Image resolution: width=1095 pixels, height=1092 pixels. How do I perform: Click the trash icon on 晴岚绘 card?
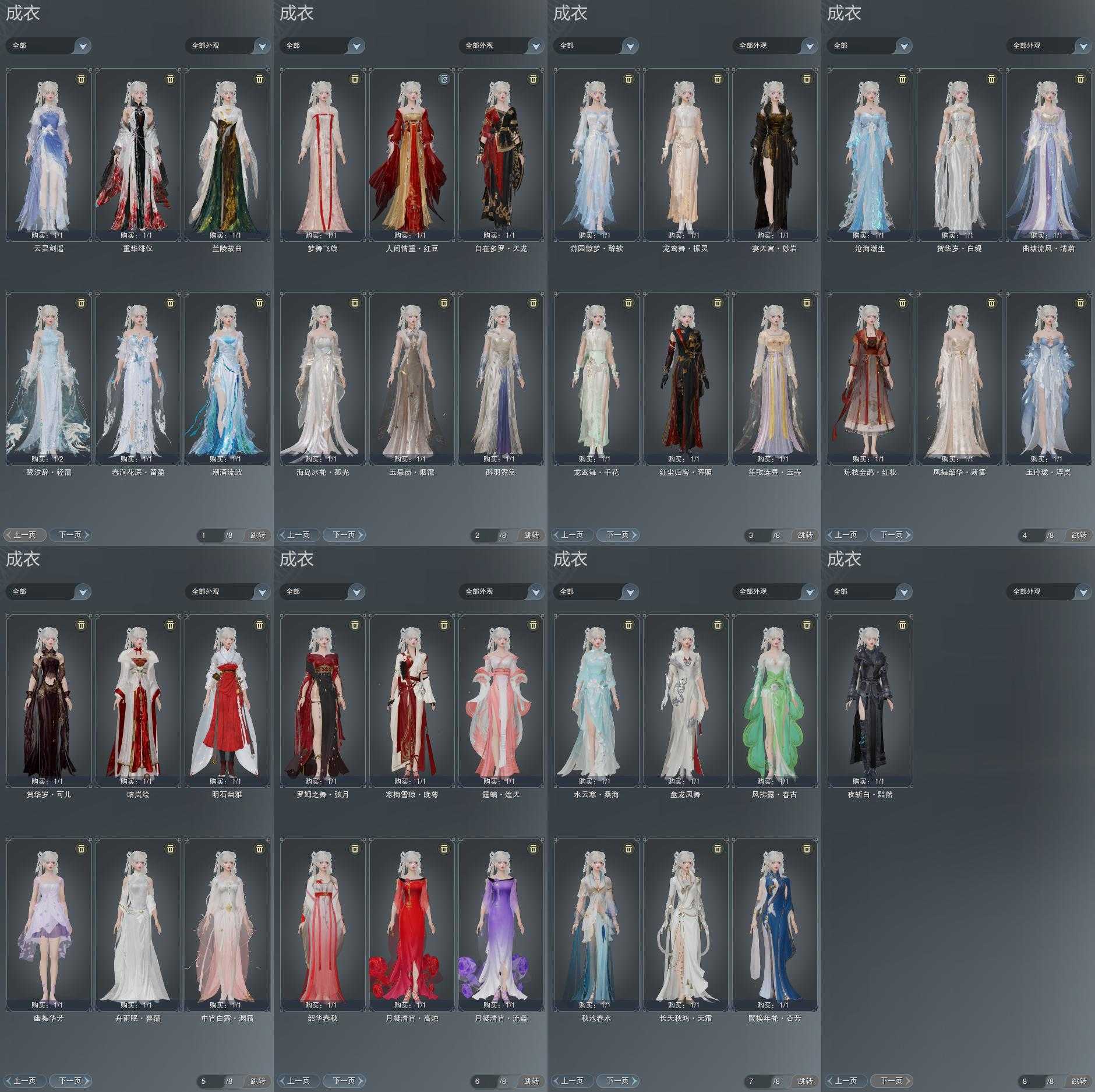click(170, 625)
